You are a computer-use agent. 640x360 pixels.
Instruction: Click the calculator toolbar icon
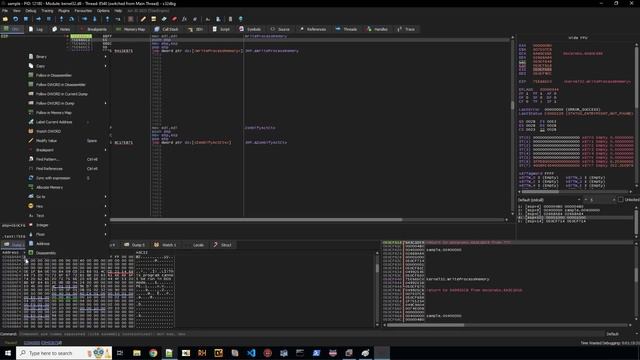click(230, 19)
